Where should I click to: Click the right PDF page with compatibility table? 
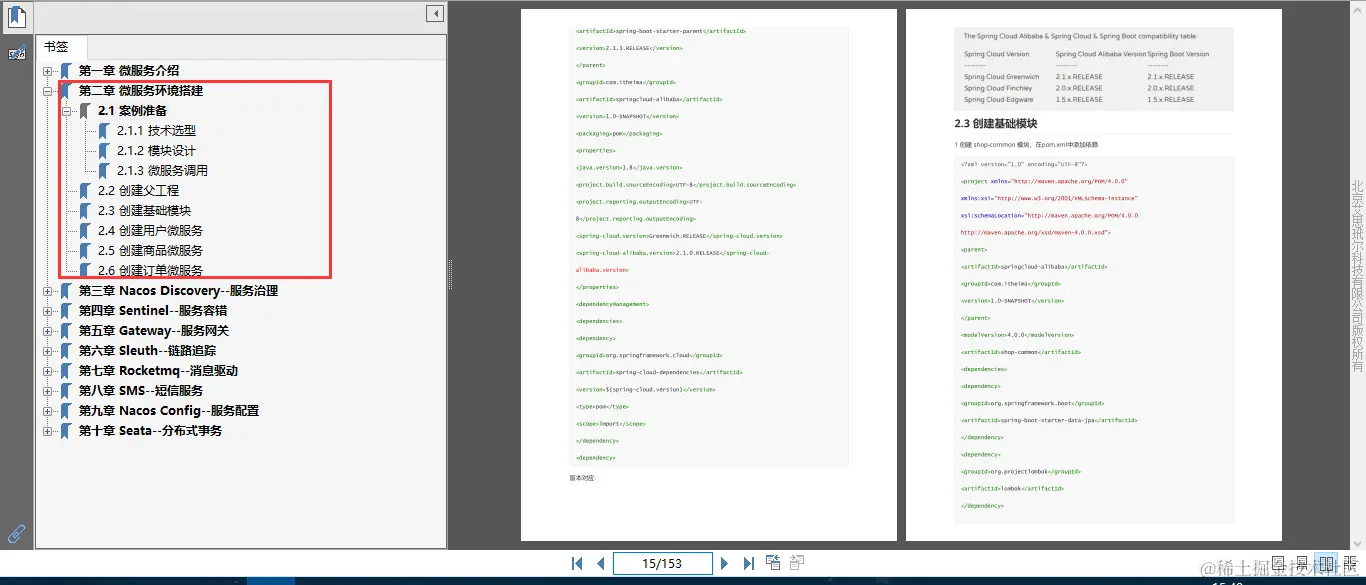tap(1094, 275)
